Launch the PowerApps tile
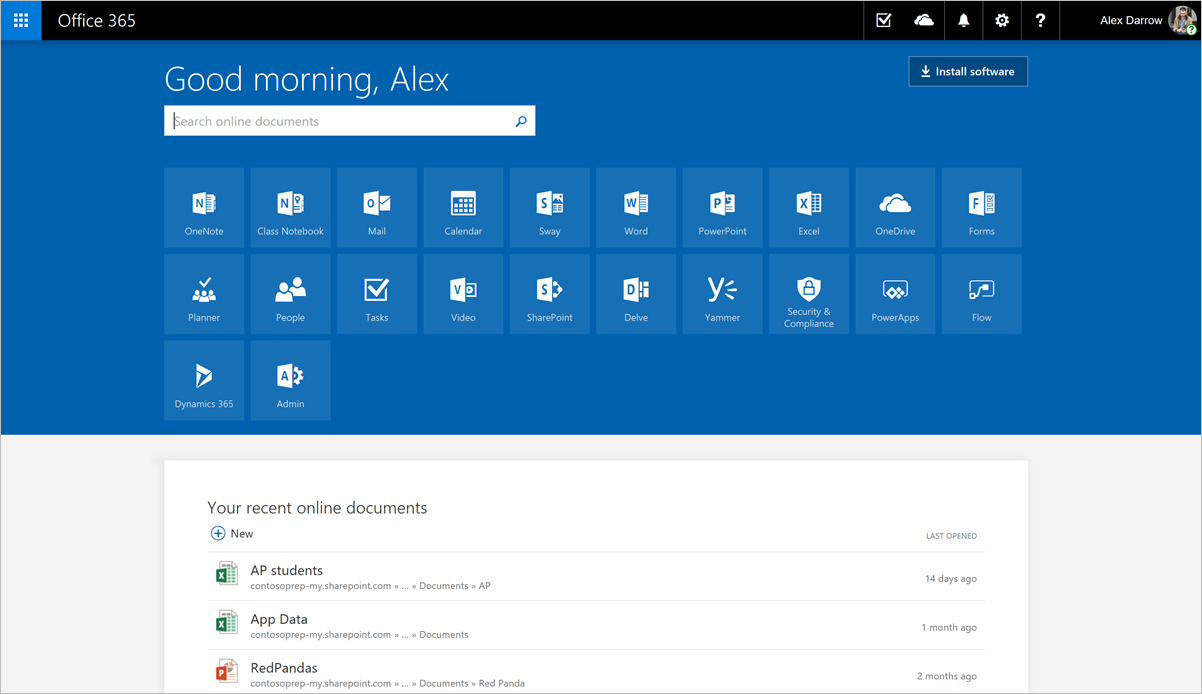Image resolution: width=1202 pixels, height=694 pixels. point(895,294)
